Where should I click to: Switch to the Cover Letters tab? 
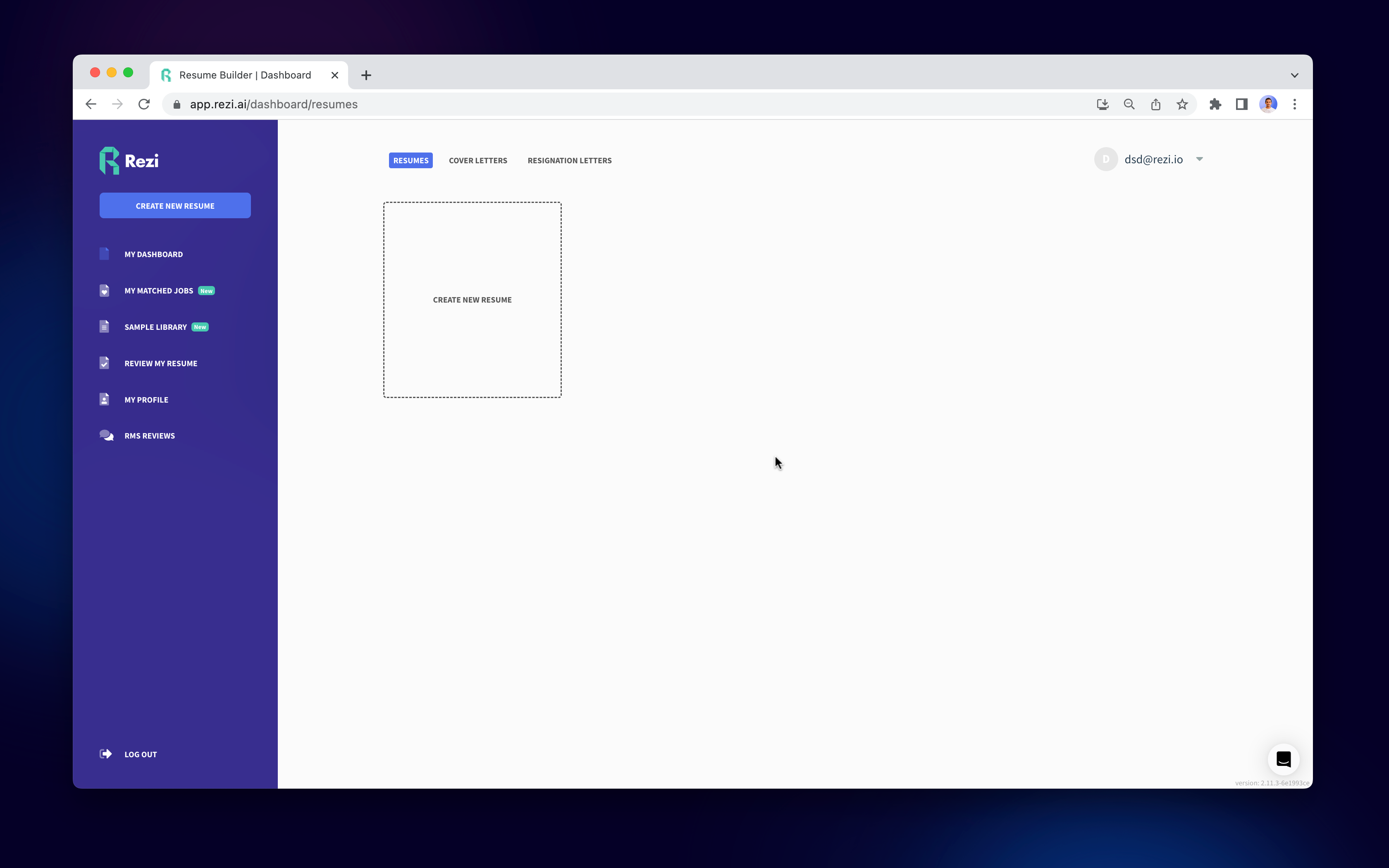pos(478,161)
